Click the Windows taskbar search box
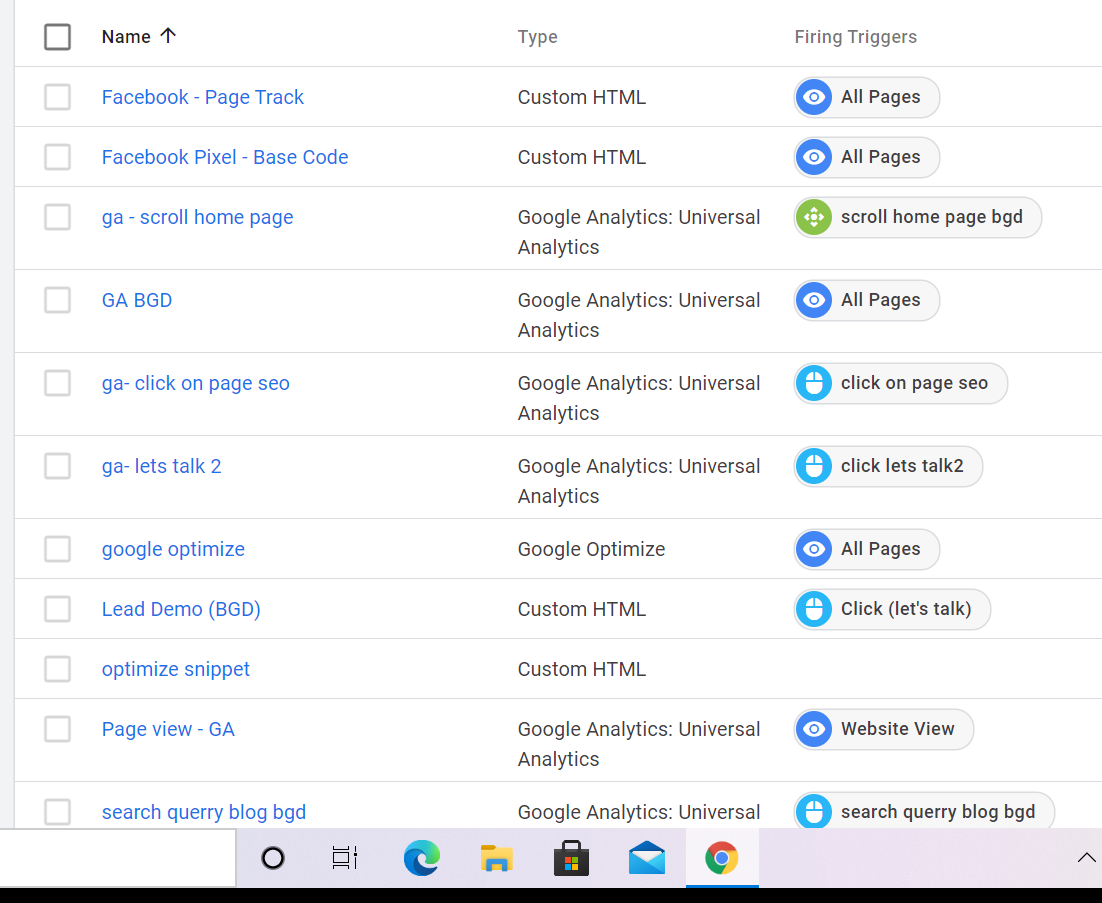Image resolution: width=1102 pixels, height=903 pixels. [x=117, y=858]
